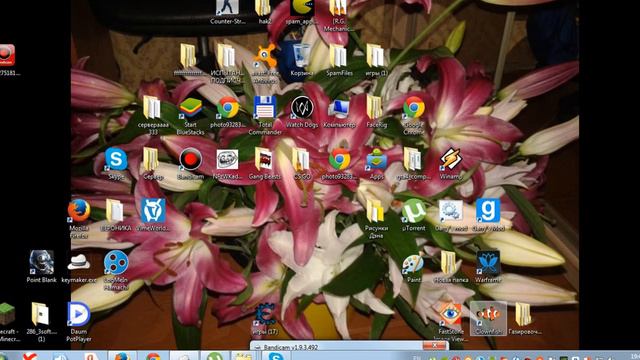640x360 pixels.
Task: Open photo93283 Chrome icon beside Total Commander
Action: [x=228, y=111]
